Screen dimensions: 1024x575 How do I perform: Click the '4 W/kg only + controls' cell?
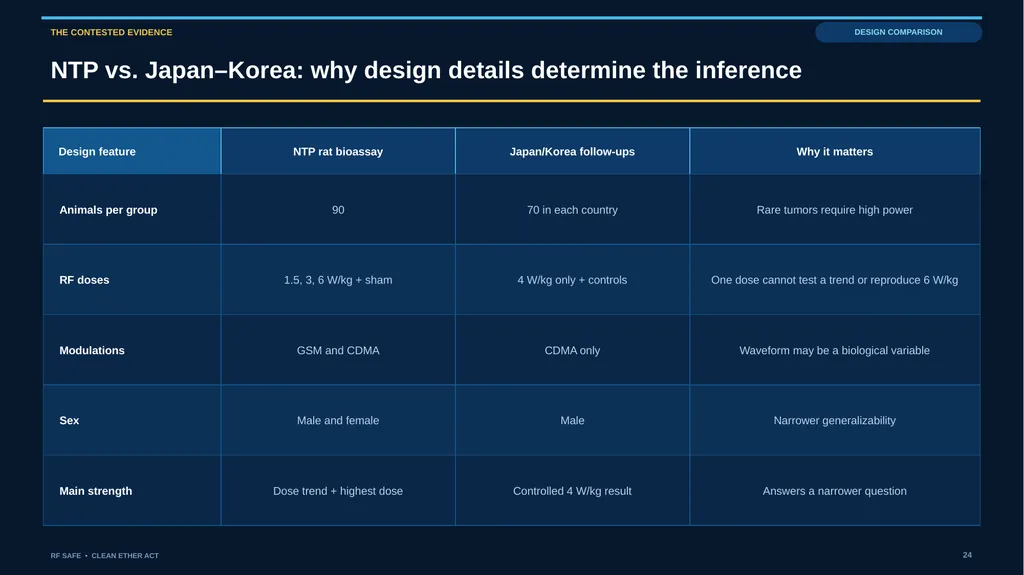click(572, 280)
